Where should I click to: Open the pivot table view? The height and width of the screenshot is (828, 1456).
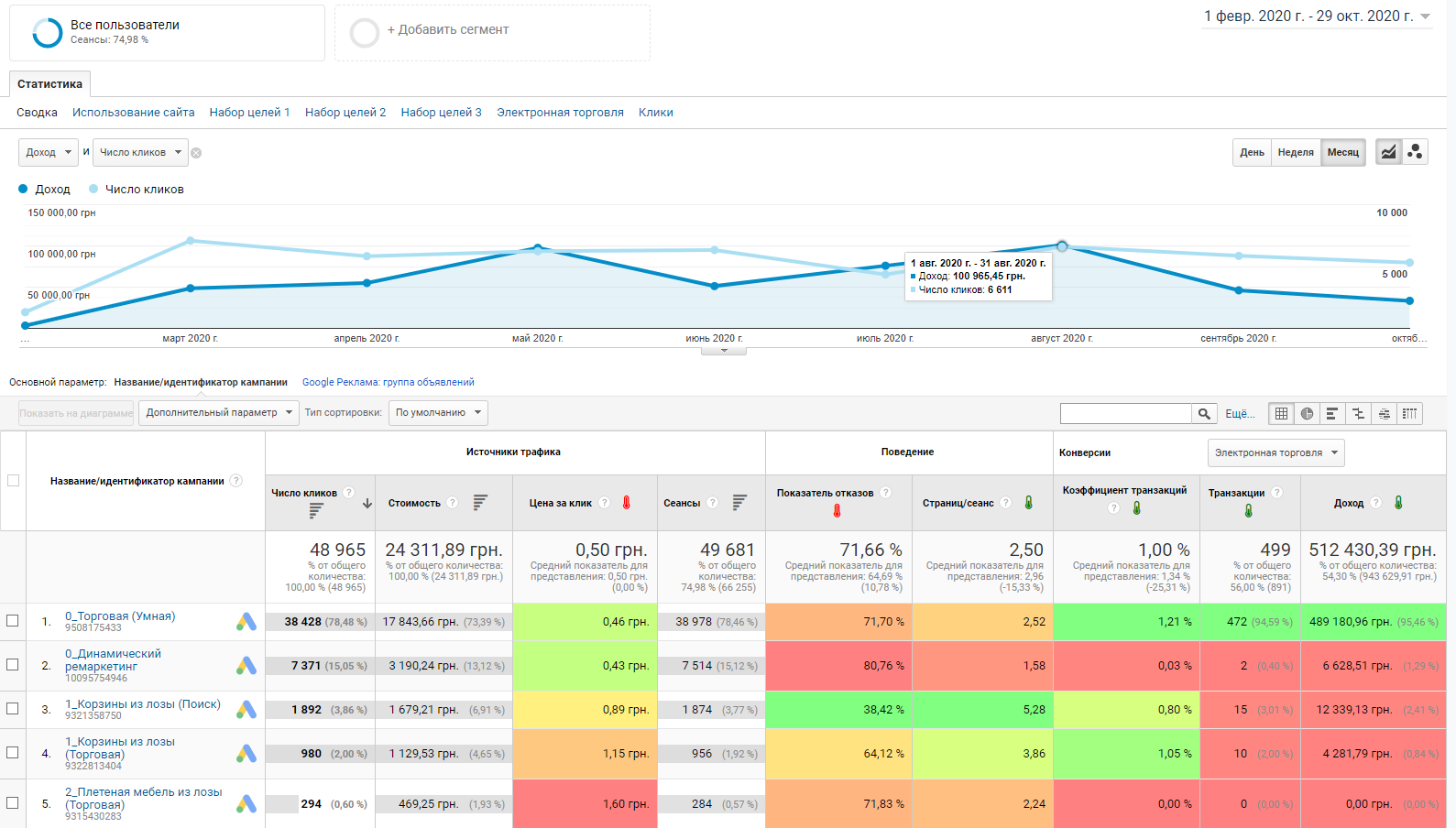pyautogui.click(x=1409, y=414)
